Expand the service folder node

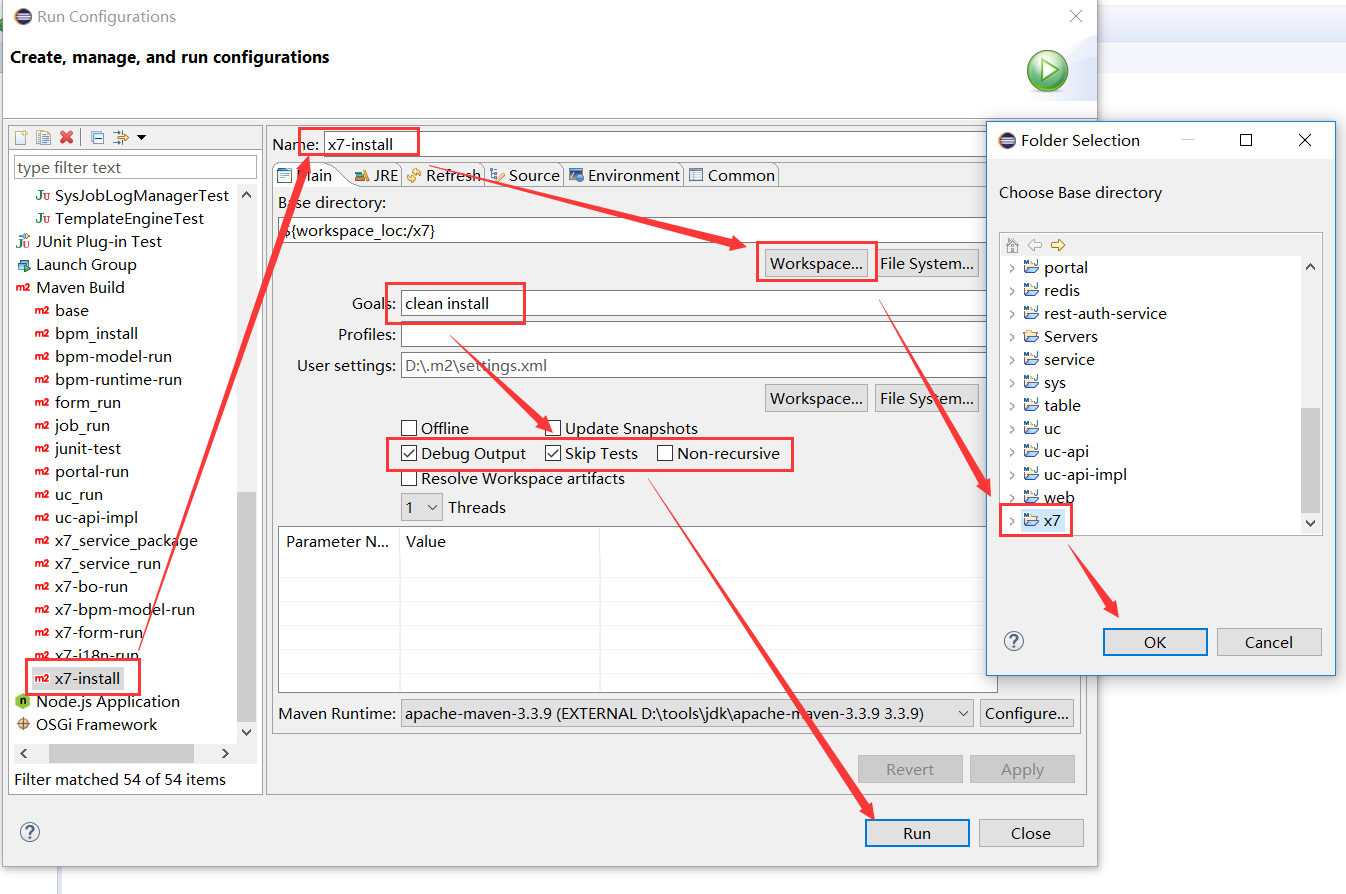click(x=1011, y=359)
